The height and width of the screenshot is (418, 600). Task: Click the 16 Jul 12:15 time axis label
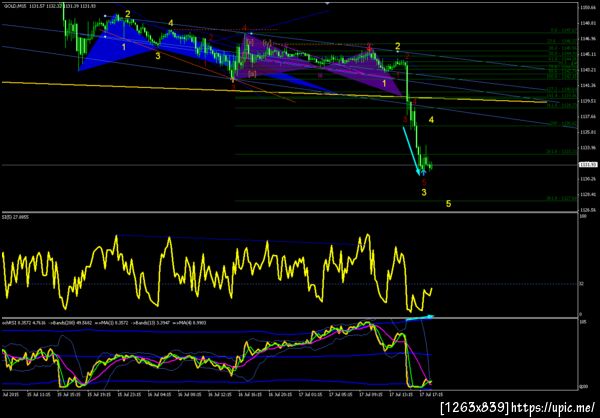218,394
